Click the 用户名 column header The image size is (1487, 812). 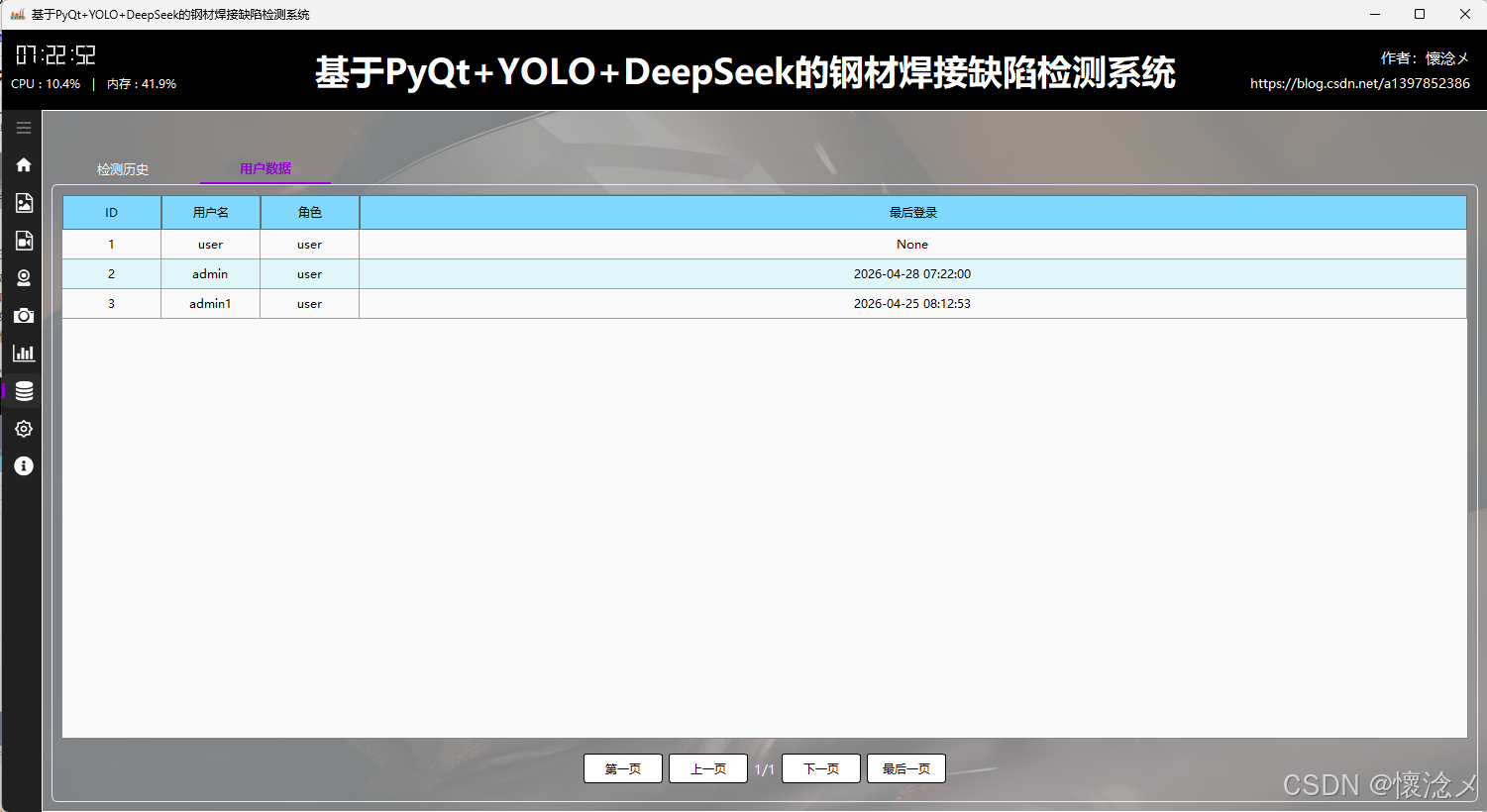point(211,213)
